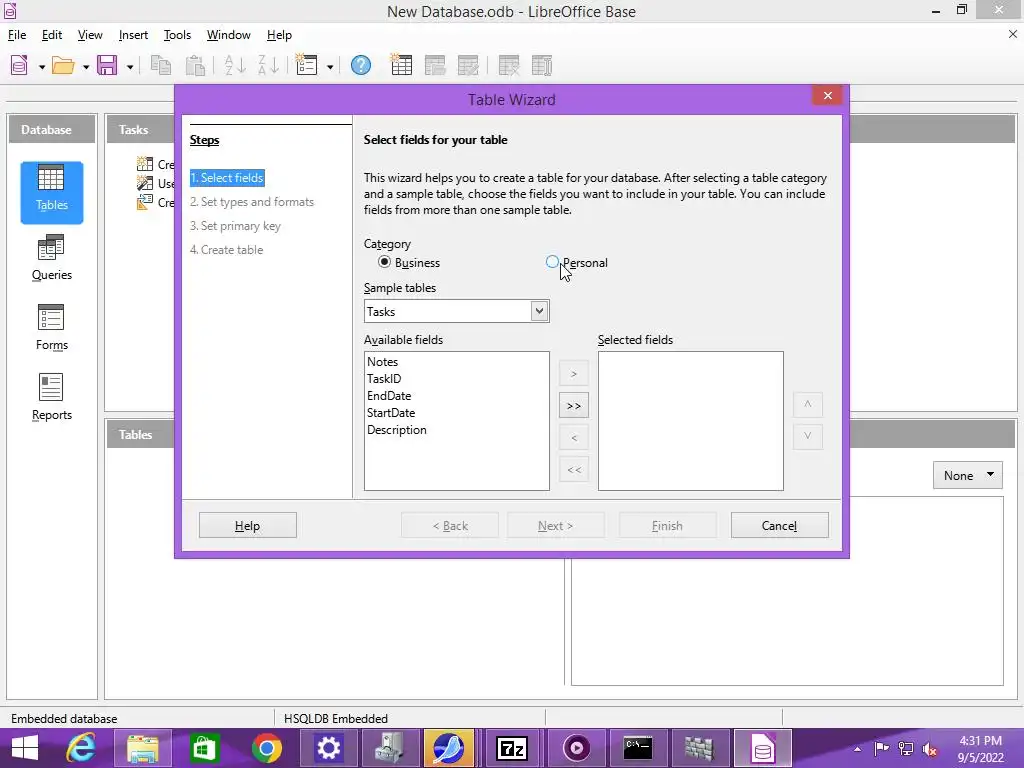Open Internet Explorer from the taskbar
This screenshot has width=1024, height=768.
81,748
